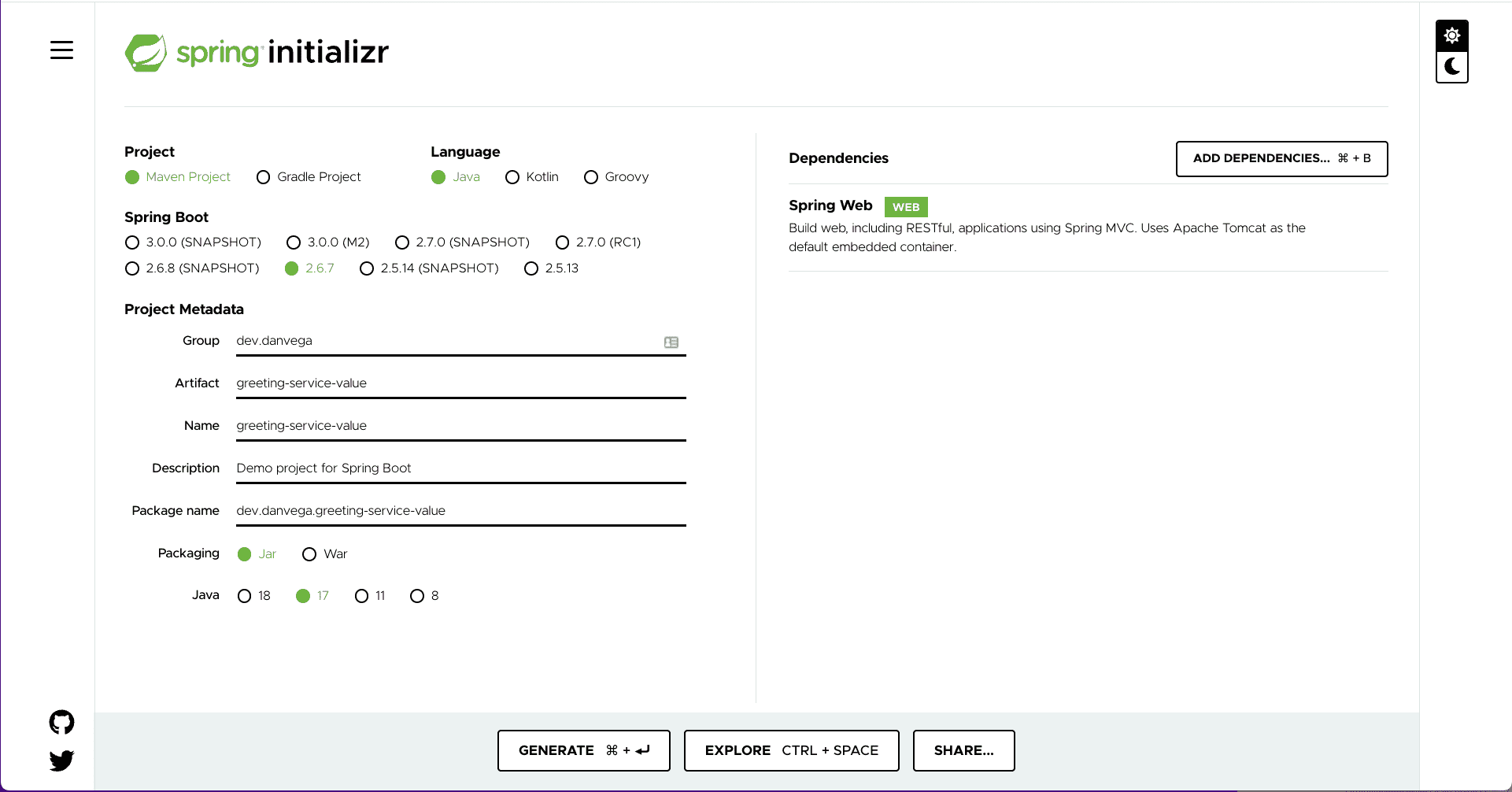Select Gradle Project radio option
The height and width of the screenshot is (792, 1512).
264,177
